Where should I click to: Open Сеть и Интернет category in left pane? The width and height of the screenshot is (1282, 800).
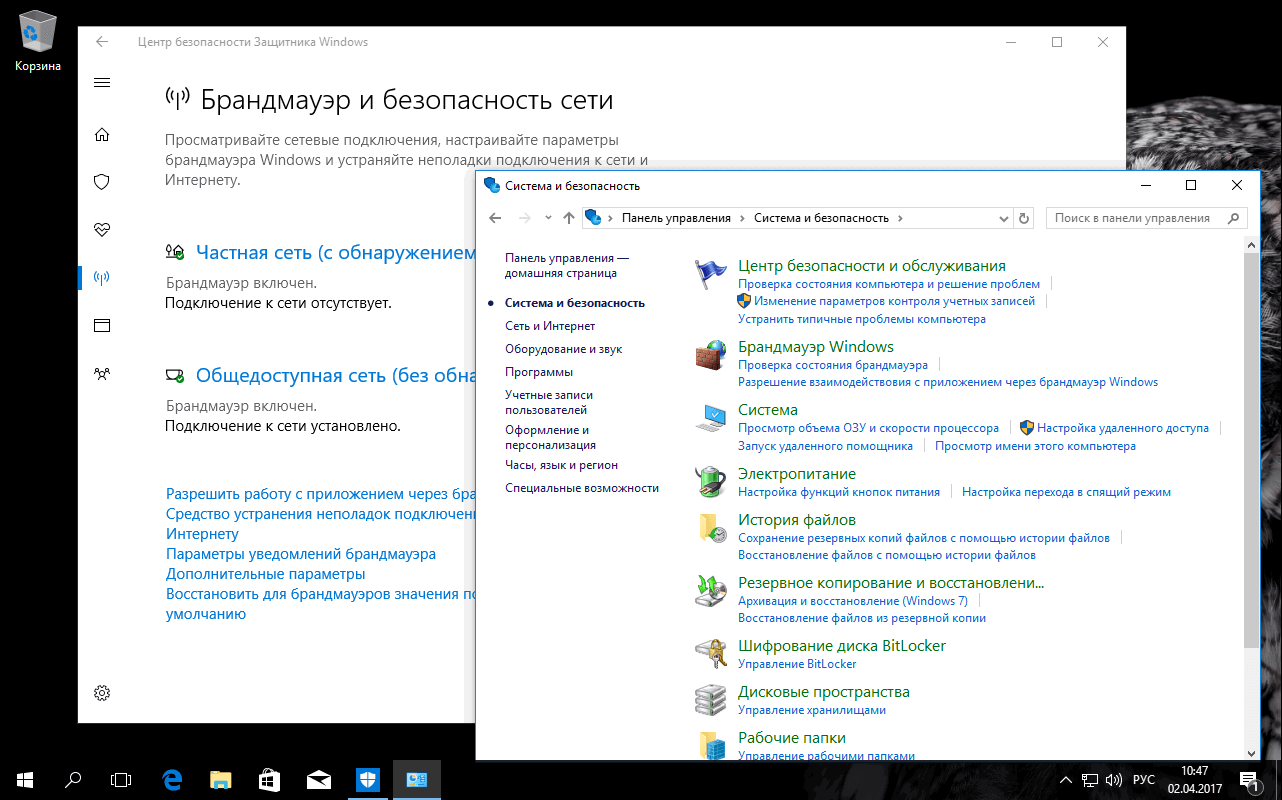[x=550, y=326]
